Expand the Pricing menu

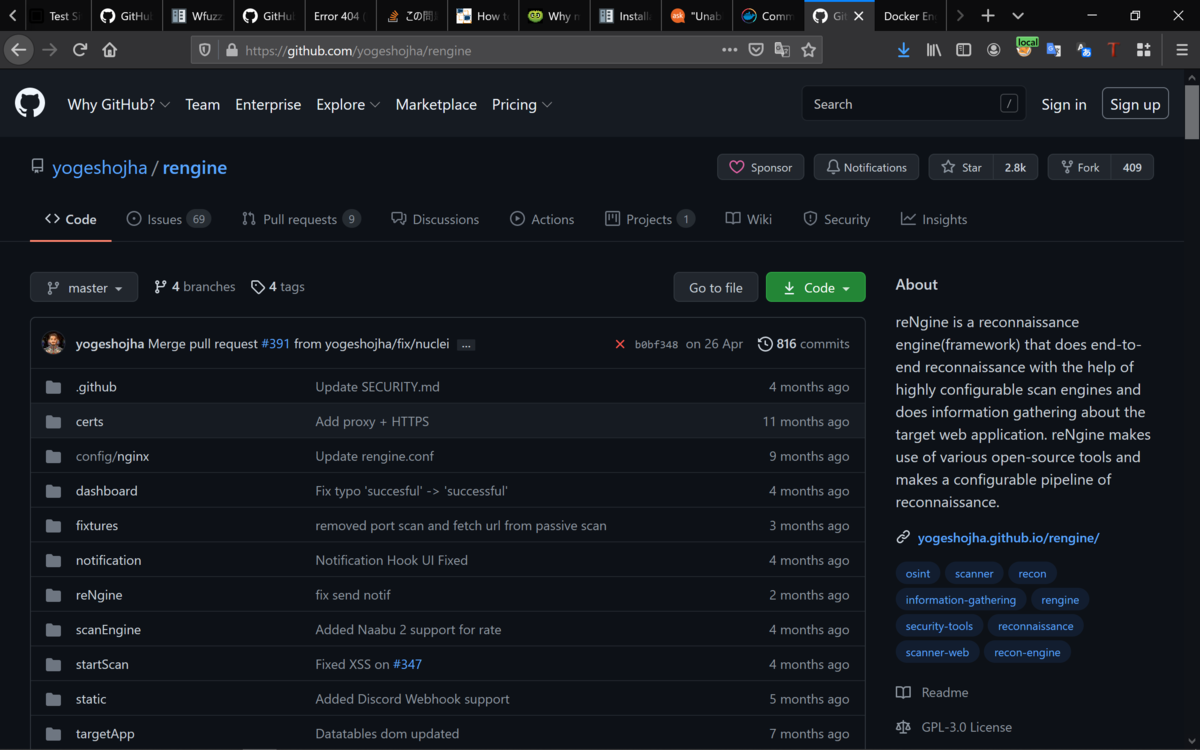click(522, 104)
